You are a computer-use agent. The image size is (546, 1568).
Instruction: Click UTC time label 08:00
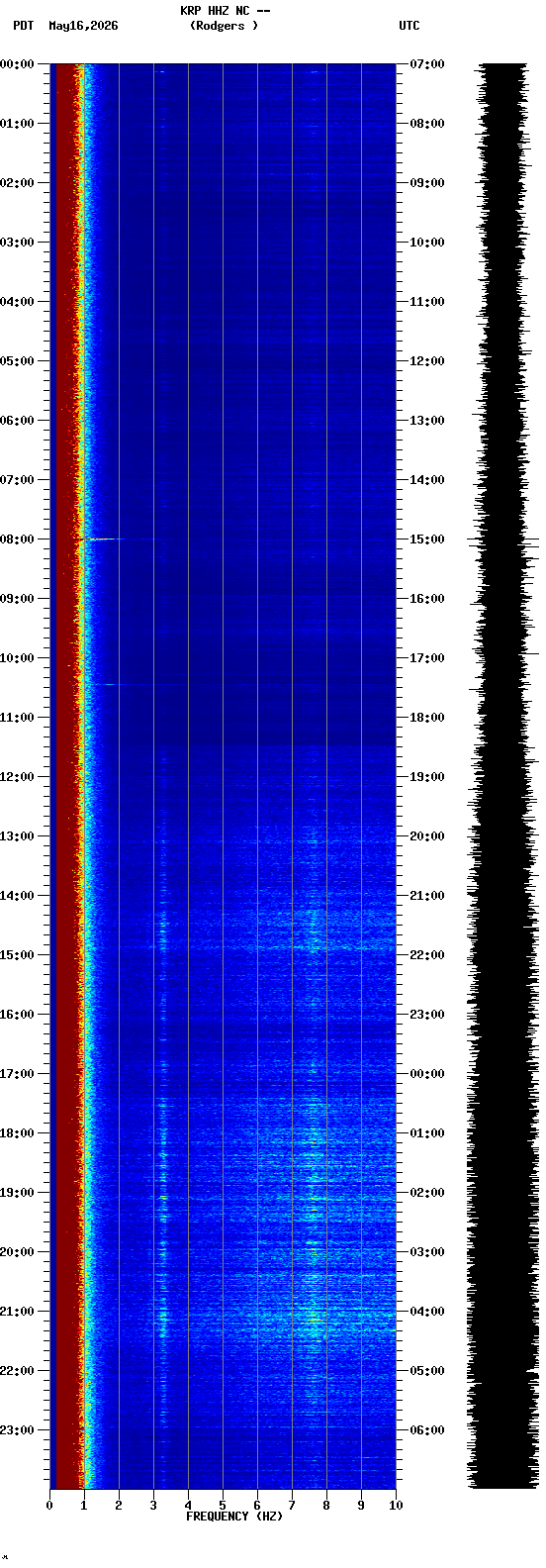pos(427,124)
